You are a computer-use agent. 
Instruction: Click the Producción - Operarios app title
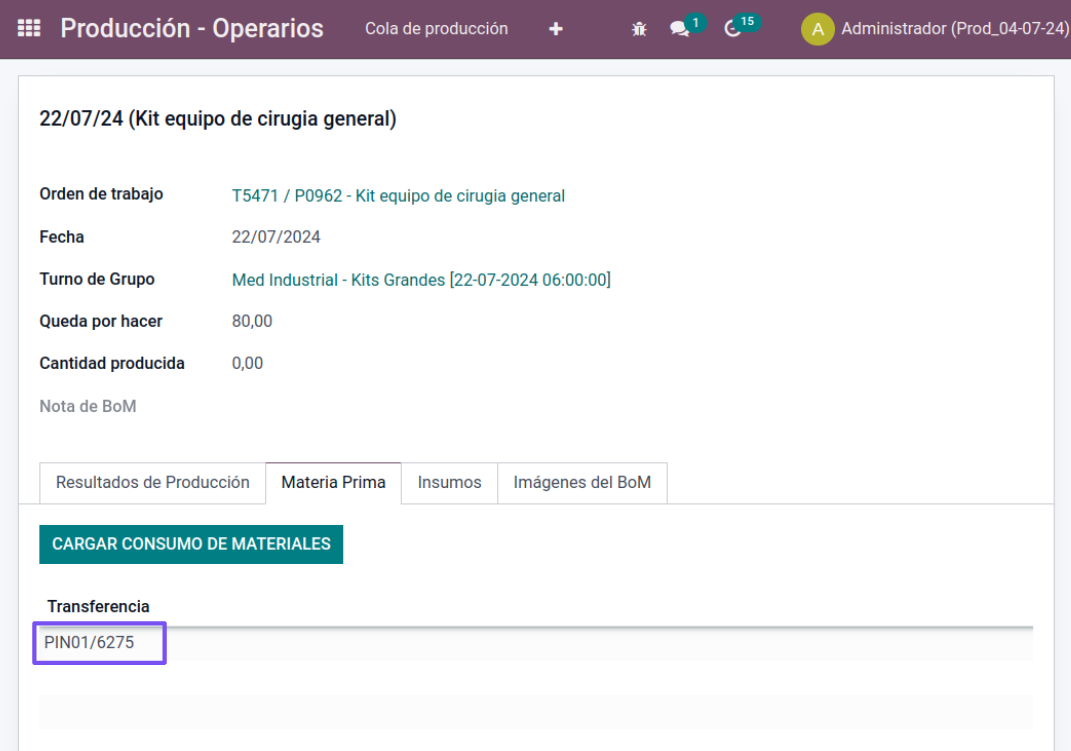(192, 29)
